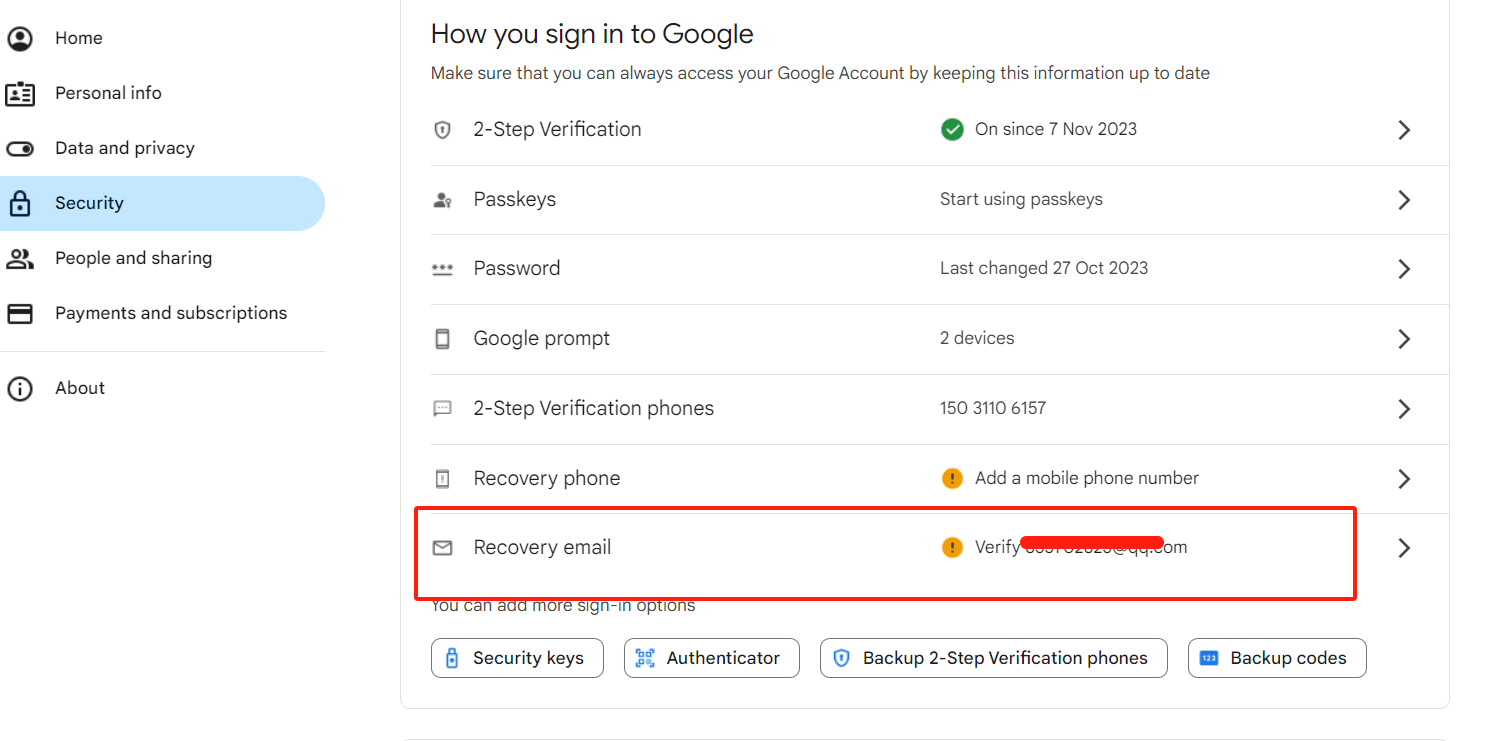Viewport: 1511px width, 741px height.
Task: Click the About info icon
Action: click(x=20, y=389)
